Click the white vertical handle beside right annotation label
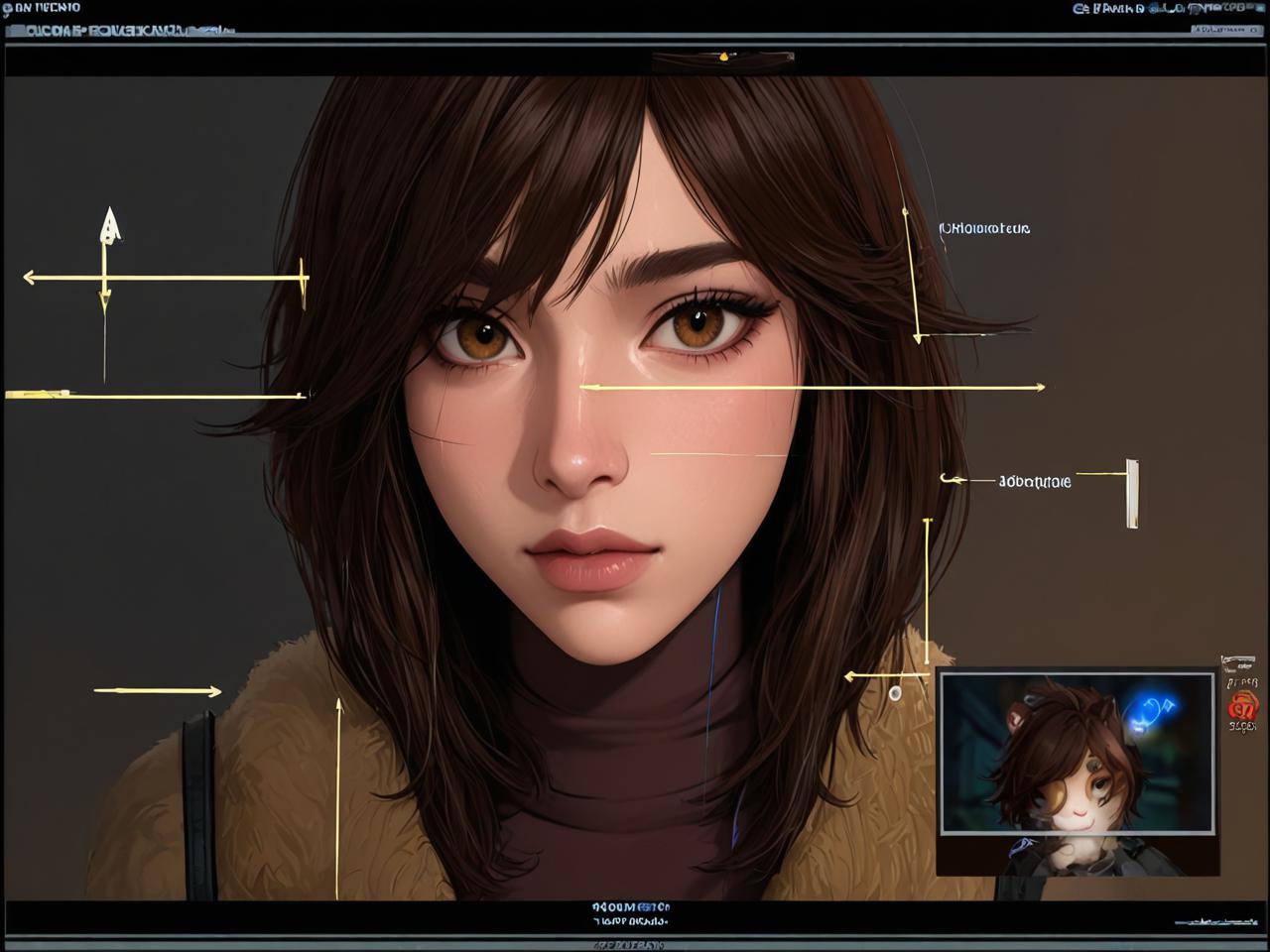Viewport: 1270px width, 952px height. point(1132,493)
